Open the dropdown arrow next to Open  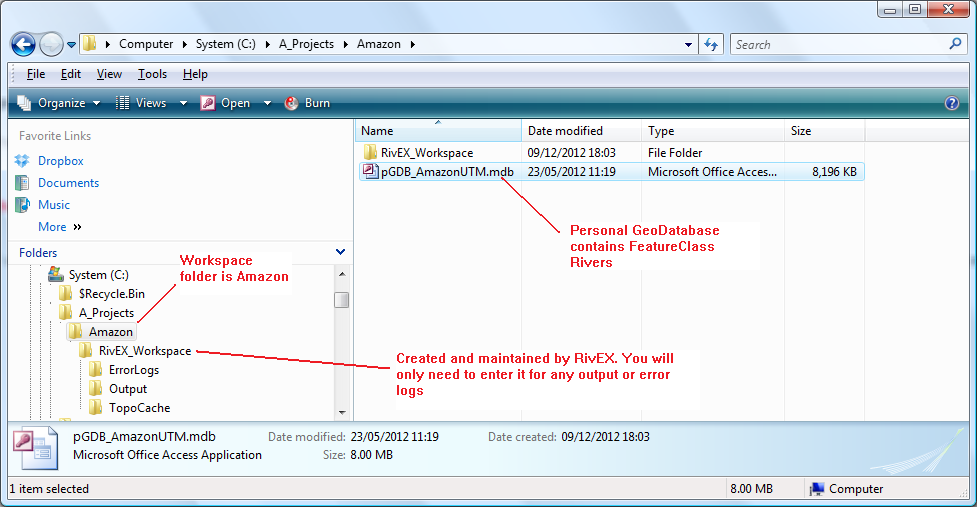(x=267, y=103)
